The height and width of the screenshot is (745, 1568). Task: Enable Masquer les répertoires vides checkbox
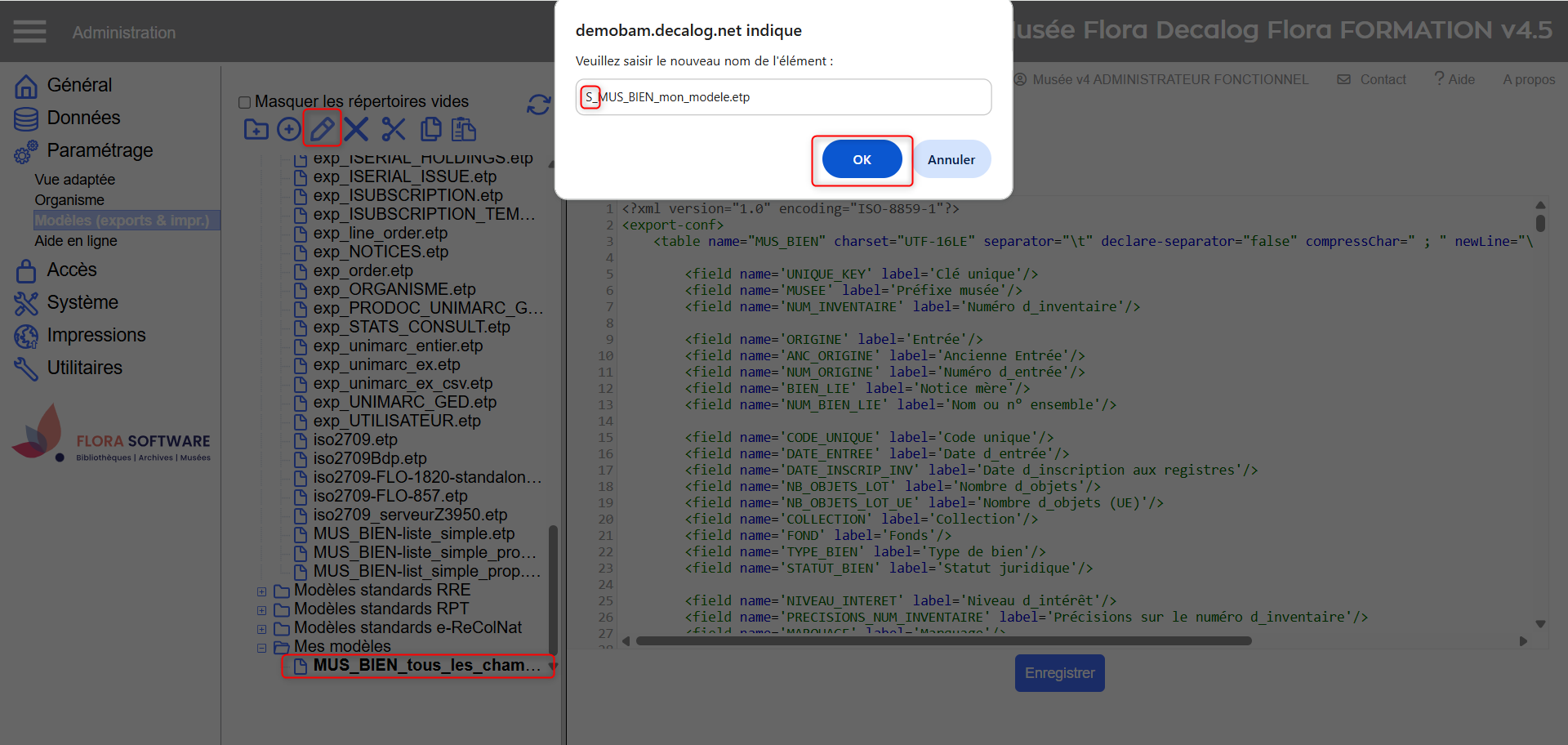coord(244,102)
